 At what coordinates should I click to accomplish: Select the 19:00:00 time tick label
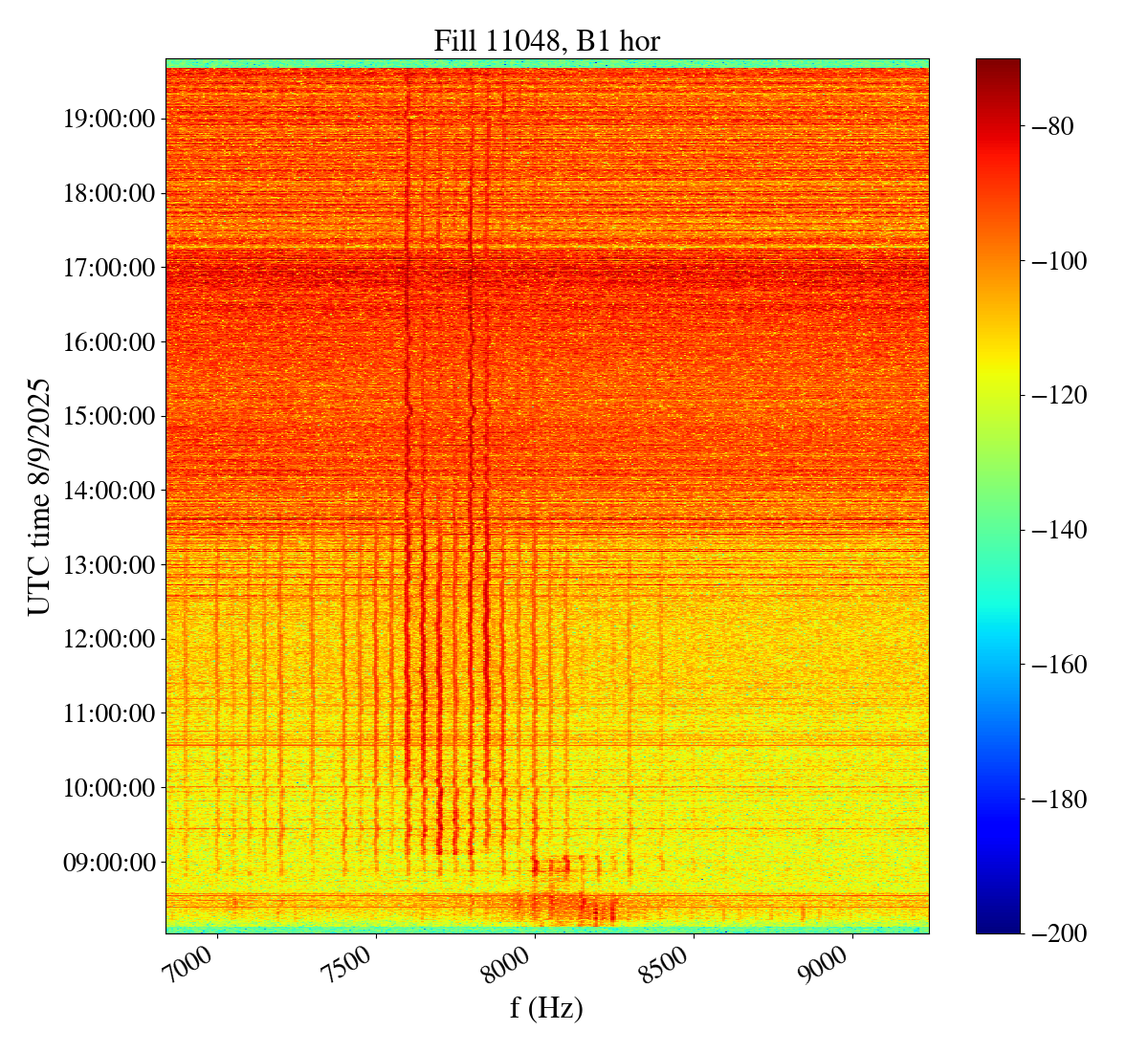(x=108, y=120)
